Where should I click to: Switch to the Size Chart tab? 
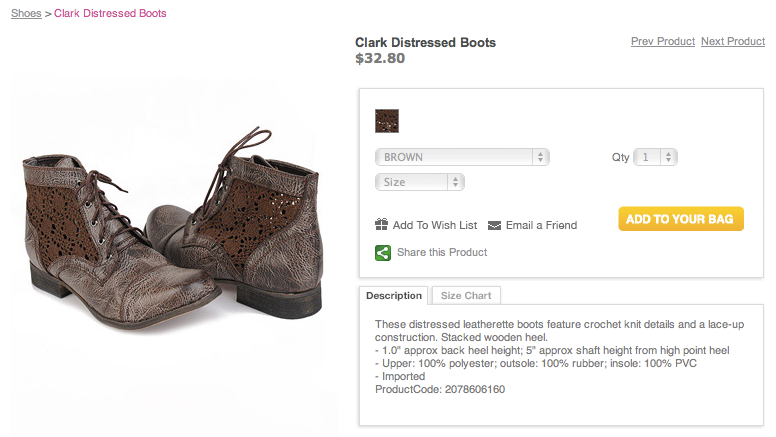point(465,296)
